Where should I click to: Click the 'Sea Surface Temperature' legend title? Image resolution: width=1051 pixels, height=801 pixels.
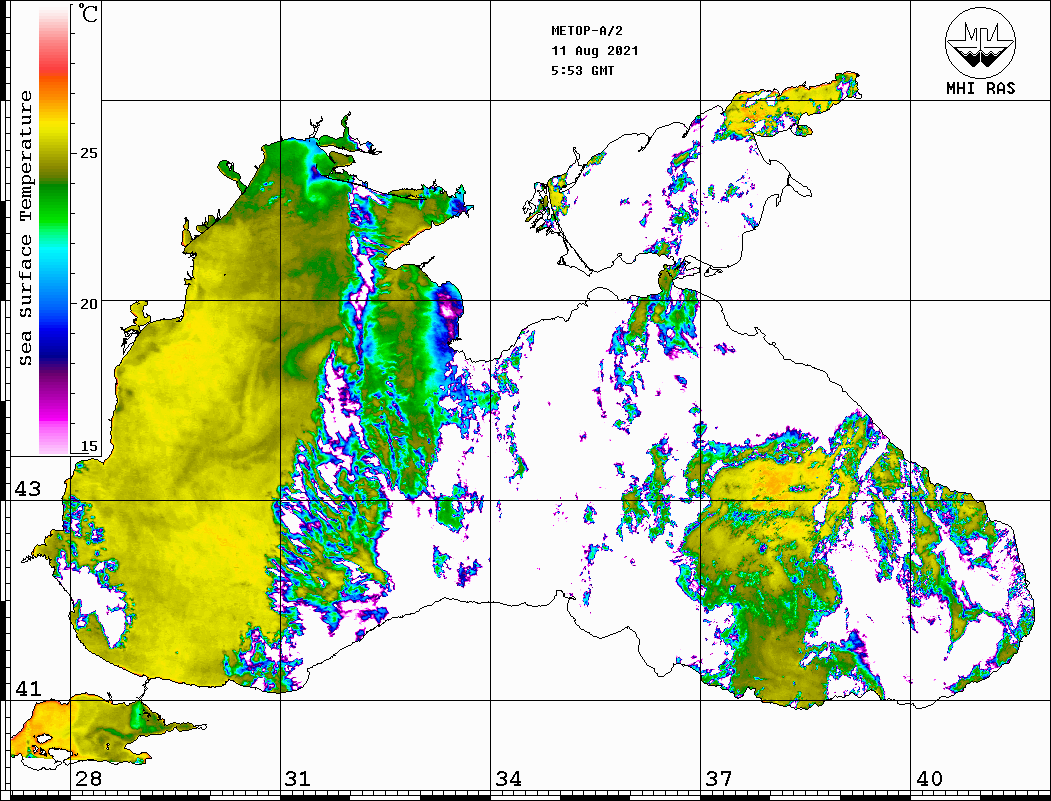(25, 228)
